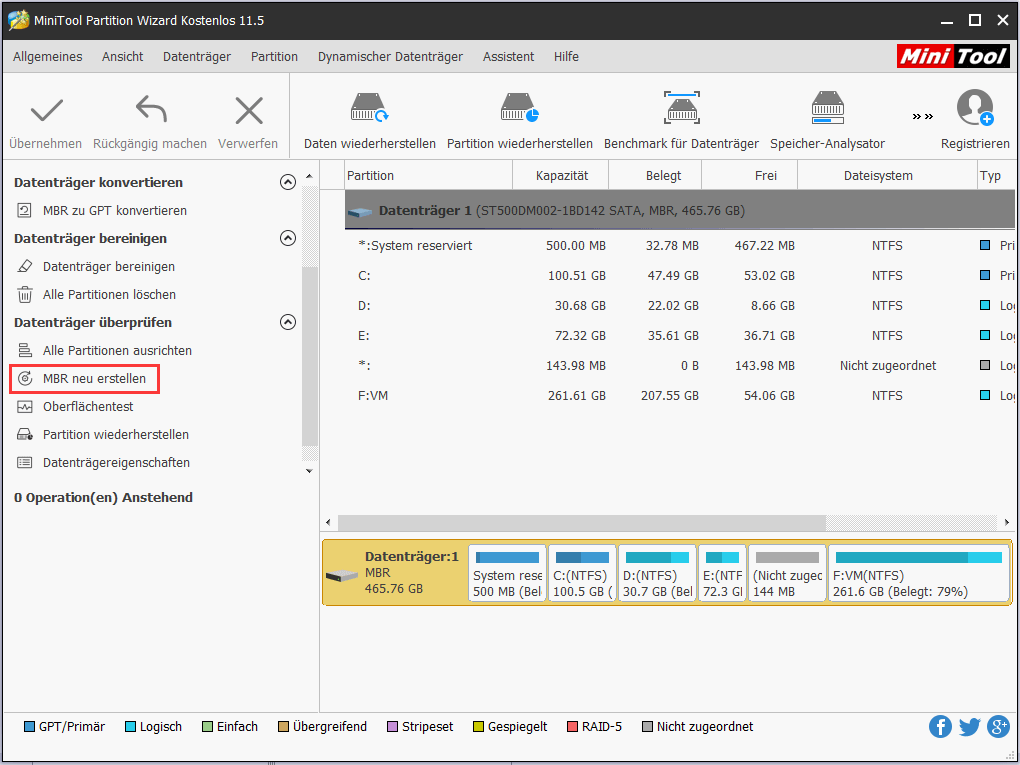The image size is (1020, 765).
Task: Click the Übernehmen checkmark icon
Action: point(46,110)
